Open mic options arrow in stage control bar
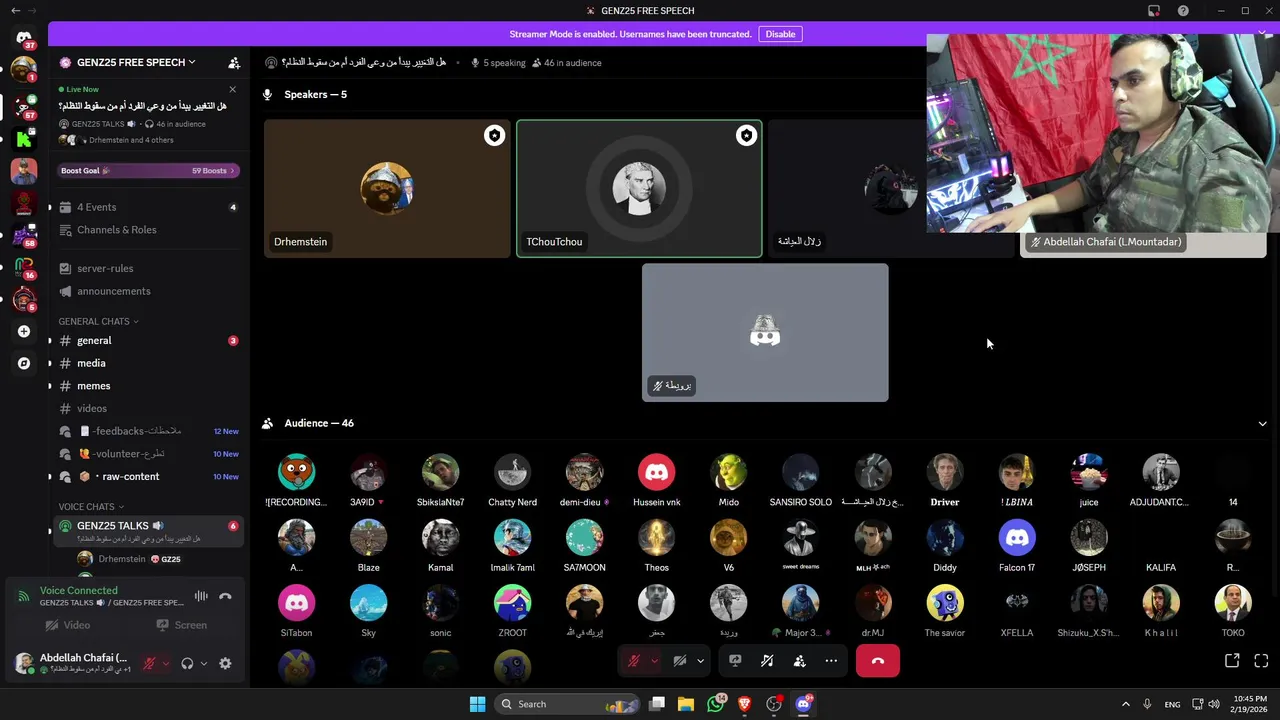 tap(655, 661)
